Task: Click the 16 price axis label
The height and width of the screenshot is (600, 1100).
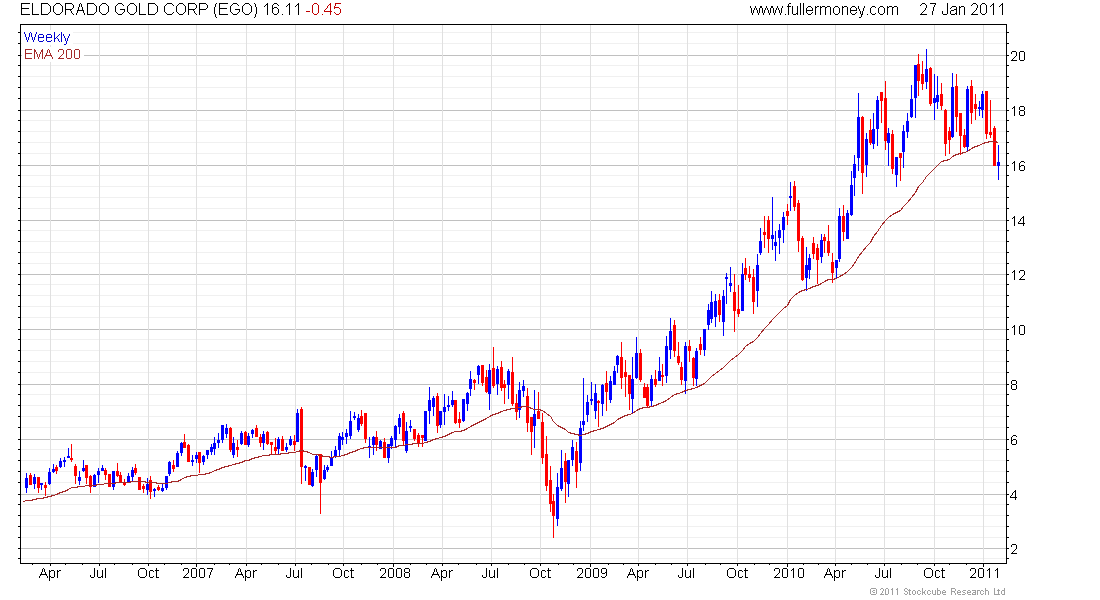Action: click(1017, 166)
